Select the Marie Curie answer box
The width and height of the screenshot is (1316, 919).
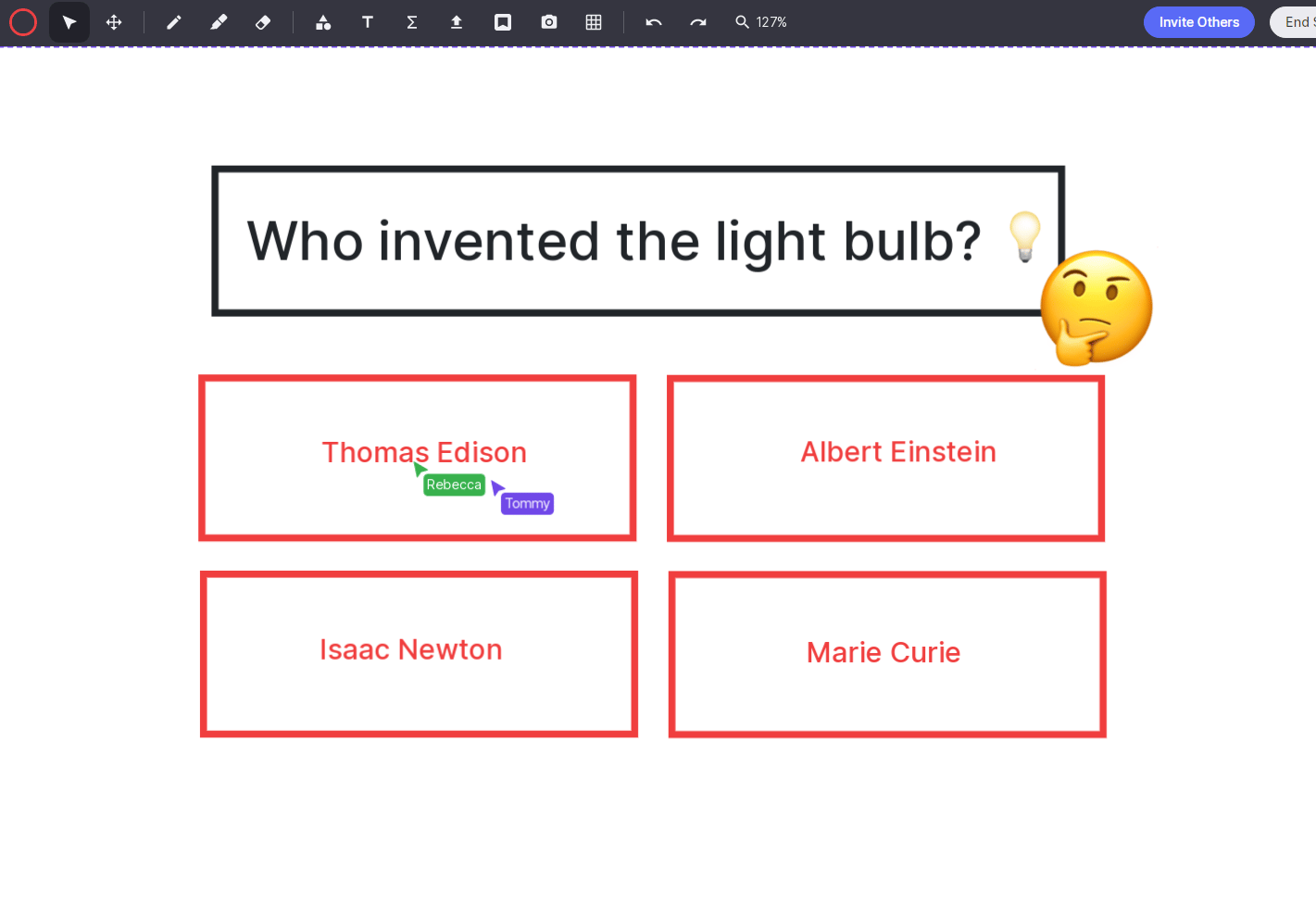click(x=887, y=654)
